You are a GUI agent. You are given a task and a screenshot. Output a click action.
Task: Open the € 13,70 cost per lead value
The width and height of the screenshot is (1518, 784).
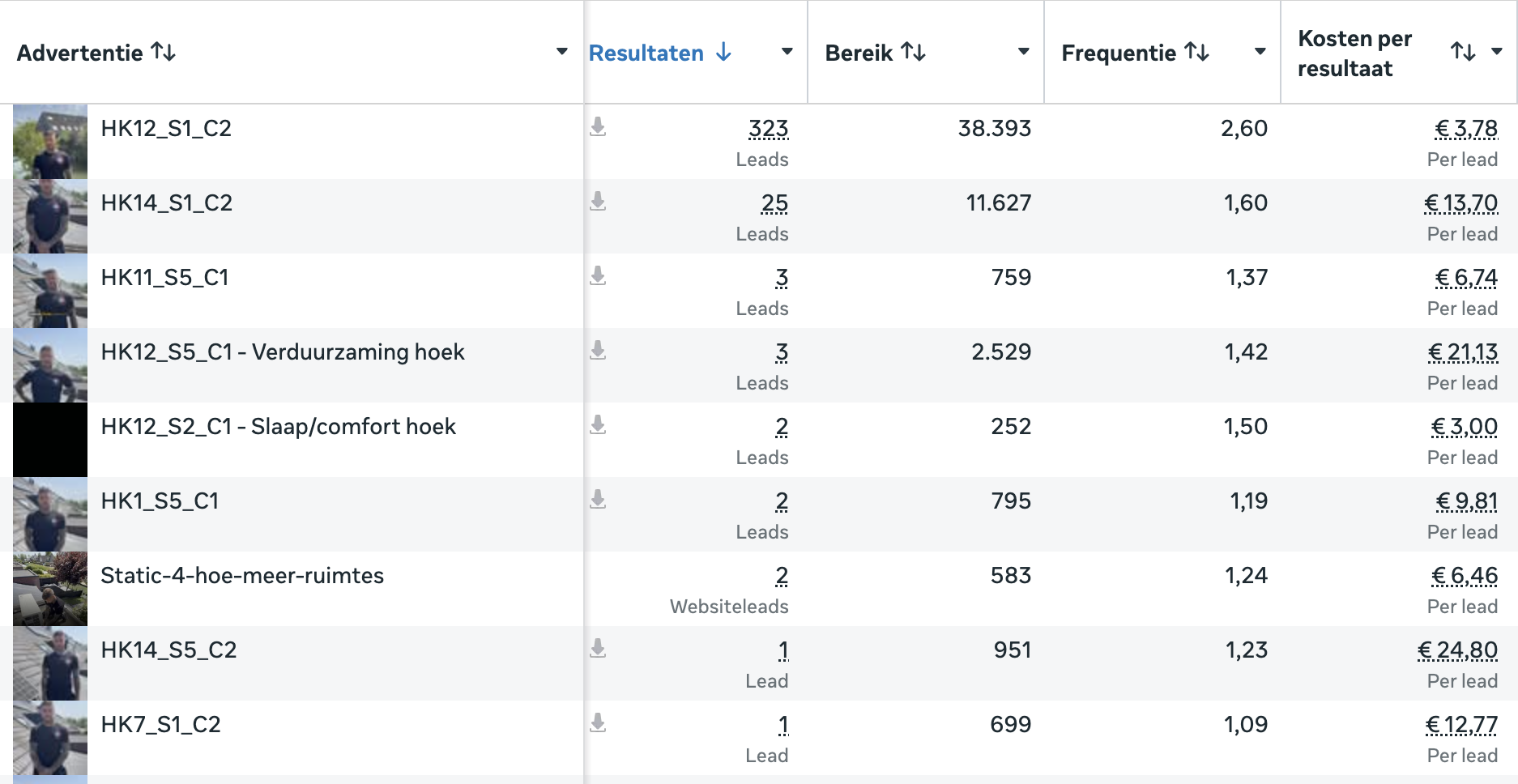pyautogui.click(x=1461, y=203)
